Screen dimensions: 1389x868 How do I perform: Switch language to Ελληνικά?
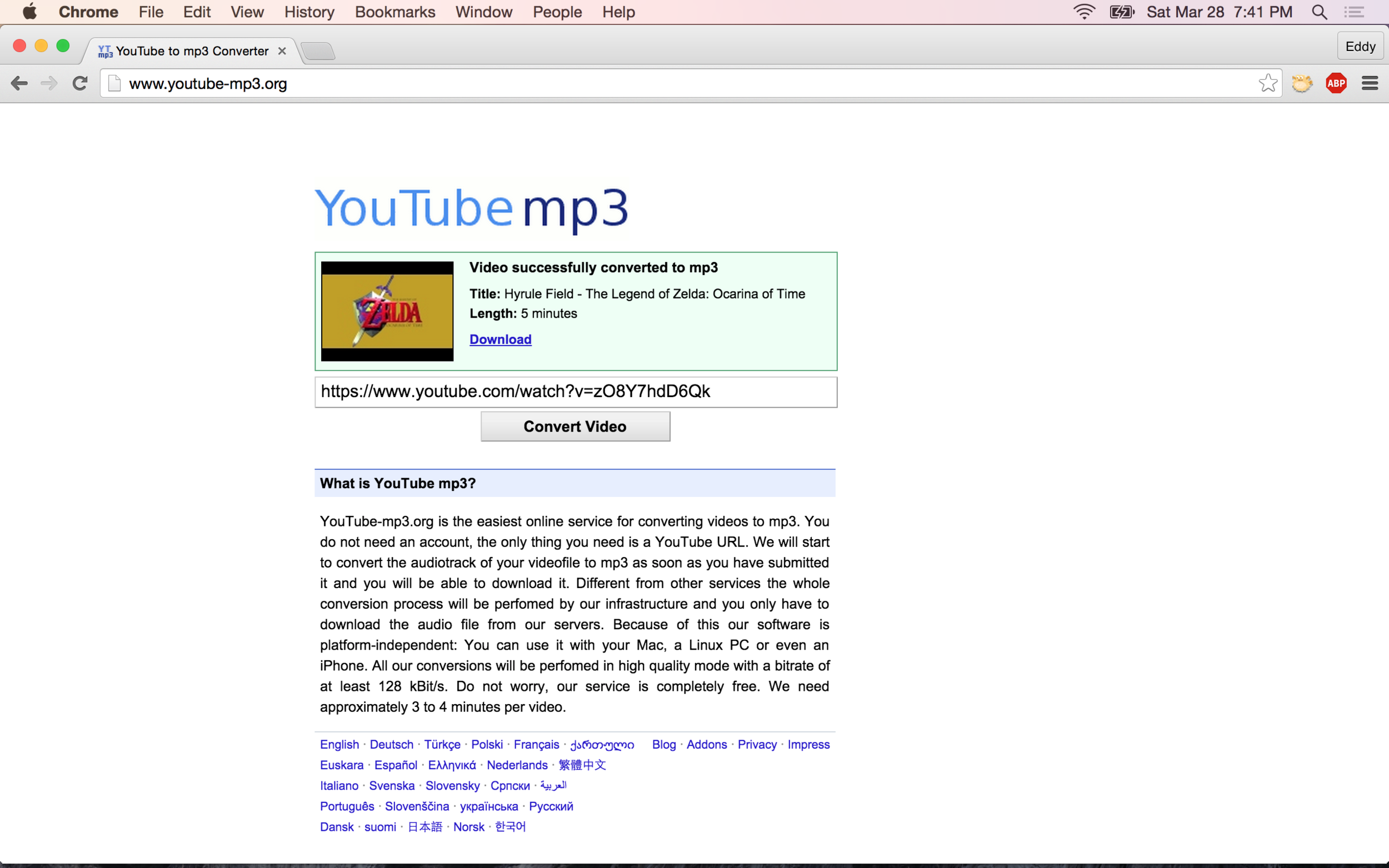click(x=452, y=765)
